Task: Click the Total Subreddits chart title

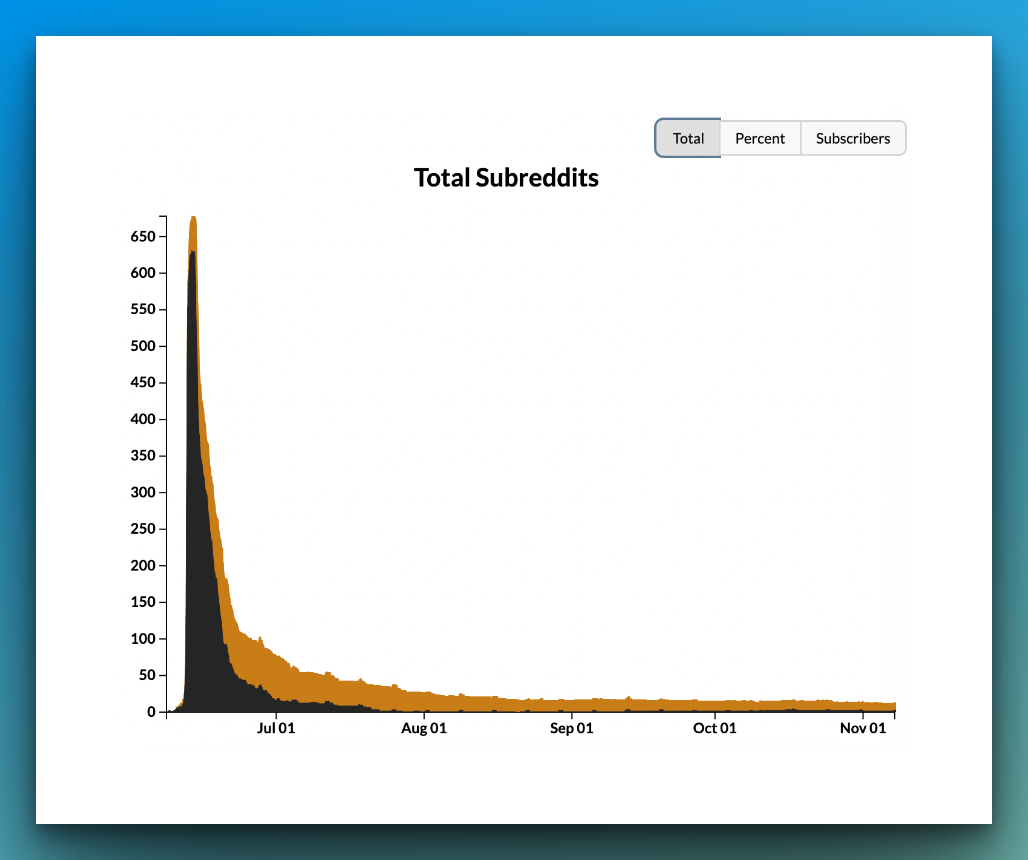Action: (506, 178)
